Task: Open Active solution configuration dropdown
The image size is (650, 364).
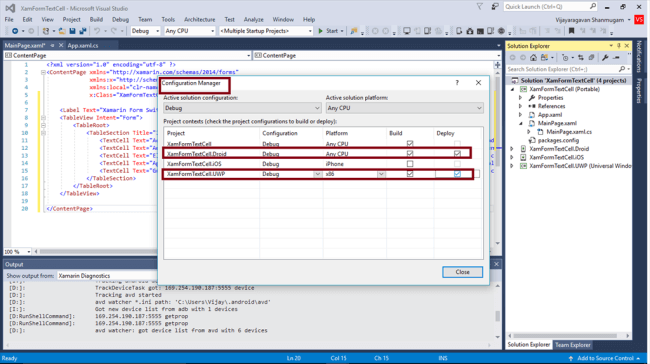Action: (x=243, y=108)
